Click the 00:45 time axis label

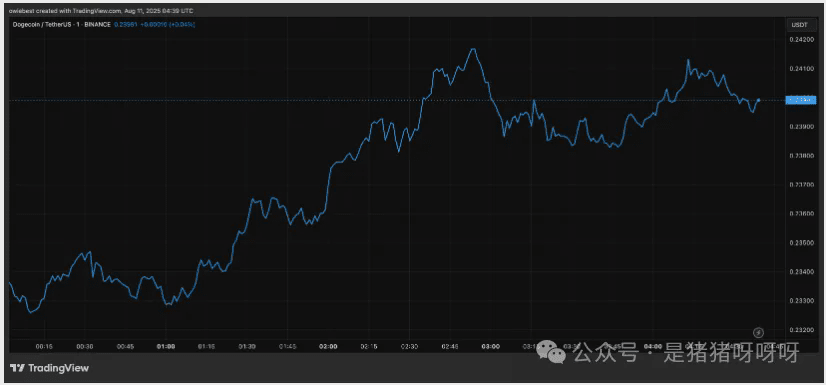coord(125,347)
